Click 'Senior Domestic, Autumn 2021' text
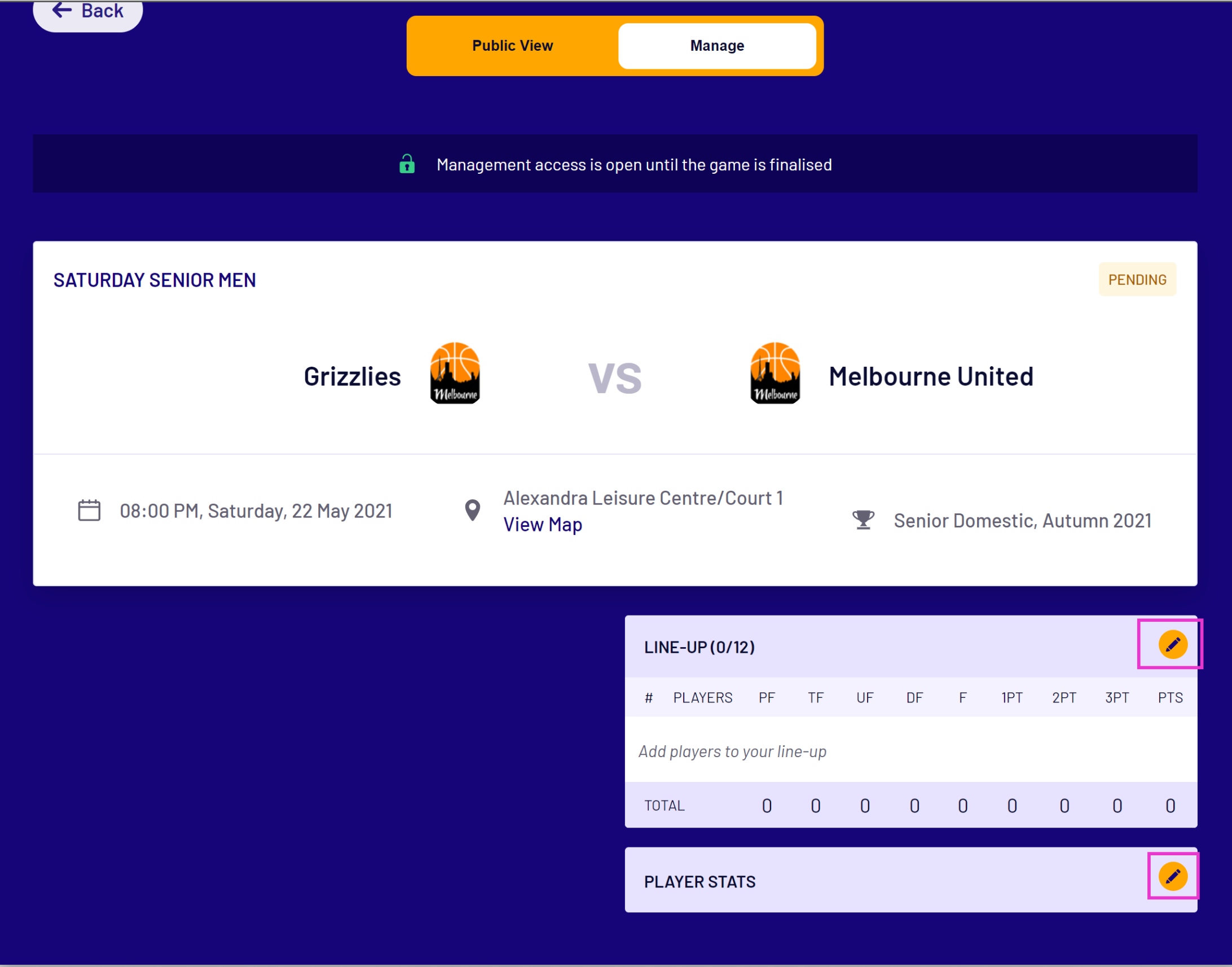Screen dimensions: 1232x967 pos(1023,521)
